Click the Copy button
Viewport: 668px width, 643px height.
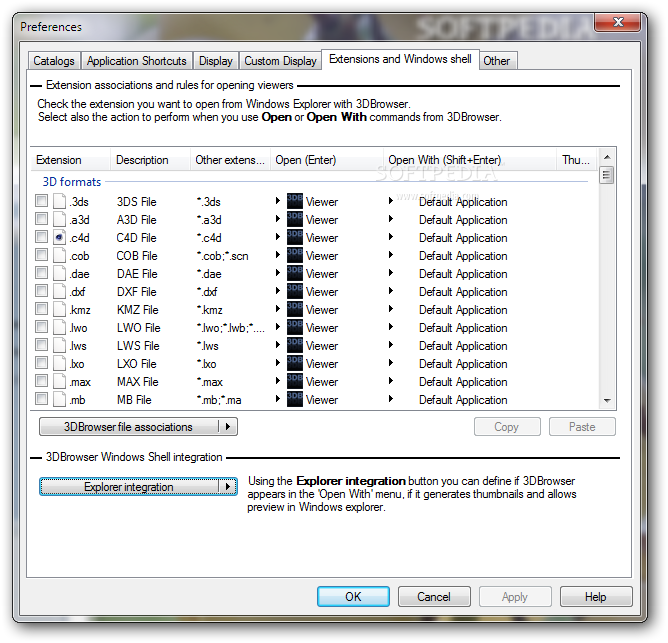[x=507, y=427]
